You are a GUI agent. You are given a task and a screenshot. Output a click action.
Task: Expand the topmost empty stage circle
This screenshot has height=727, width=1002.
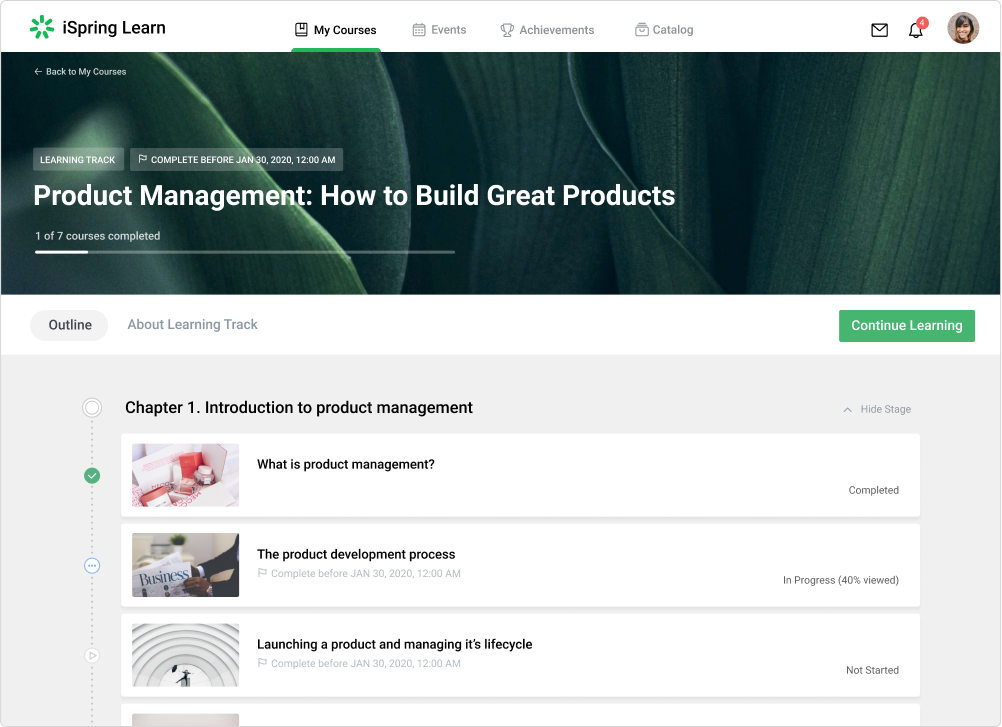[92, 407]
